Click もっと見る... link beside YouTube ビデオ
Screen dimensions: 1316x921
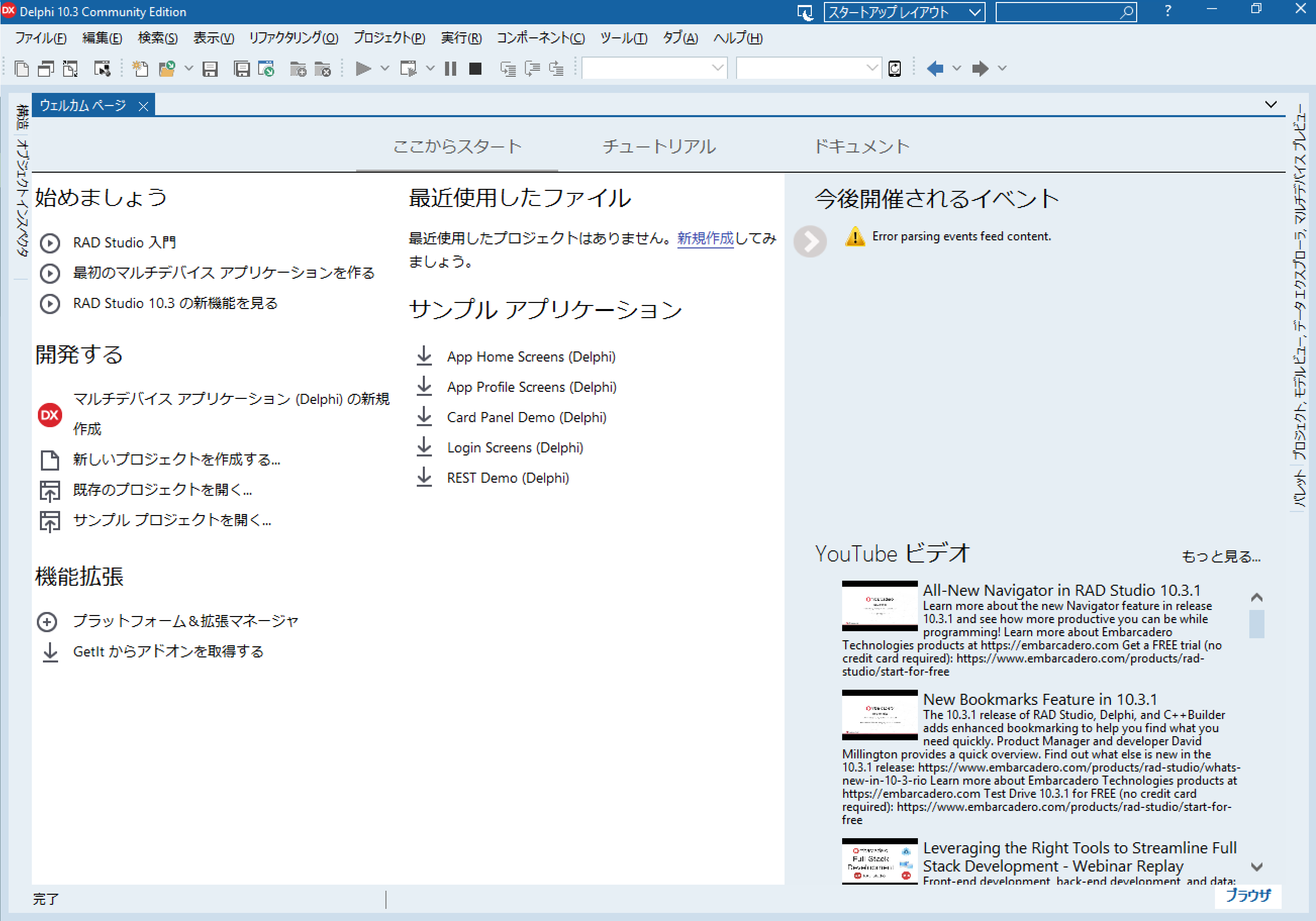click(x=1221, y=556)
